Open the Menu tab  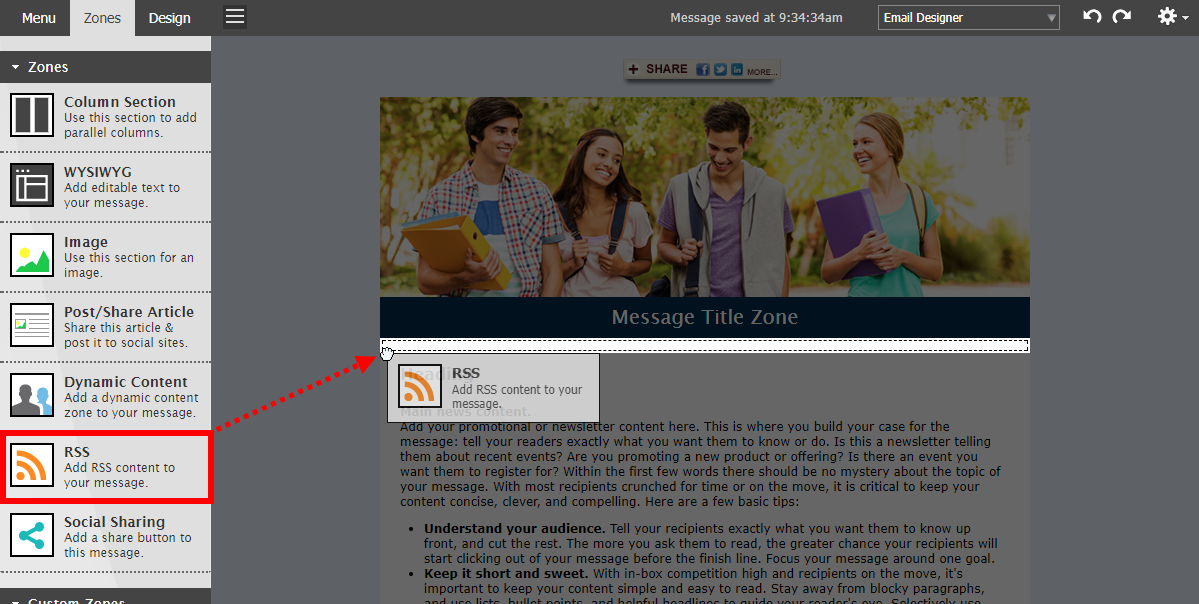tap(38, 18)
